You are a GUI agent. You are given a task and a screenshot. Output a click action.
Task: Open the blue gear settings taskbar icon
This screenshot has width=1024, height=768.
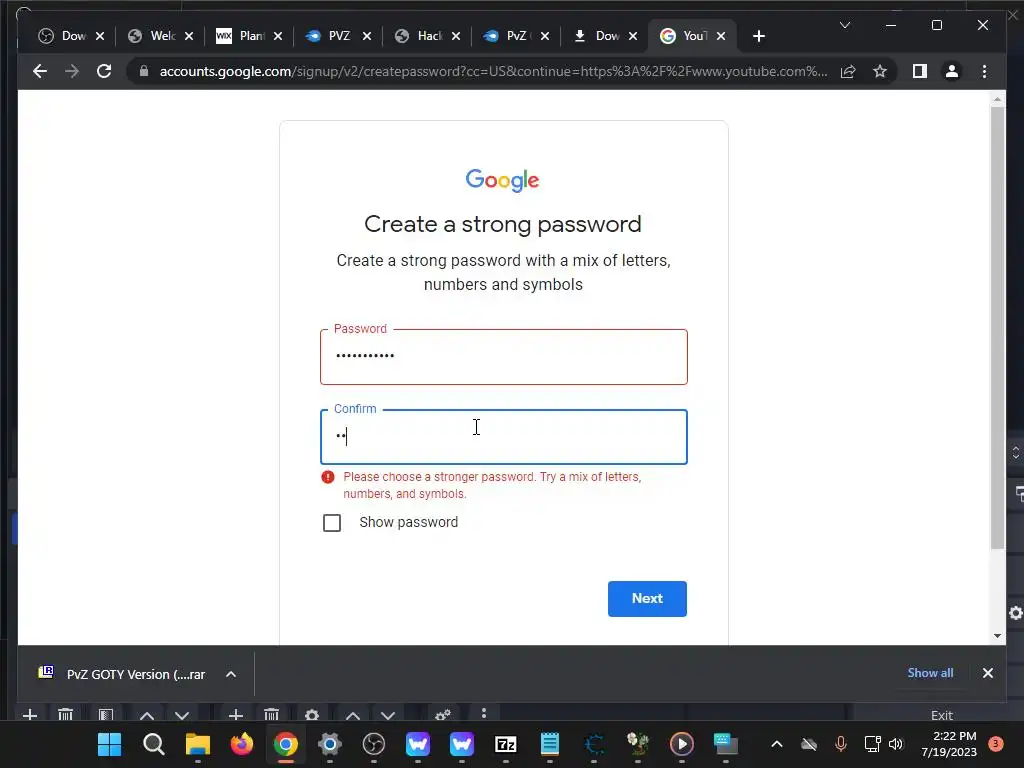coord(330,744)
